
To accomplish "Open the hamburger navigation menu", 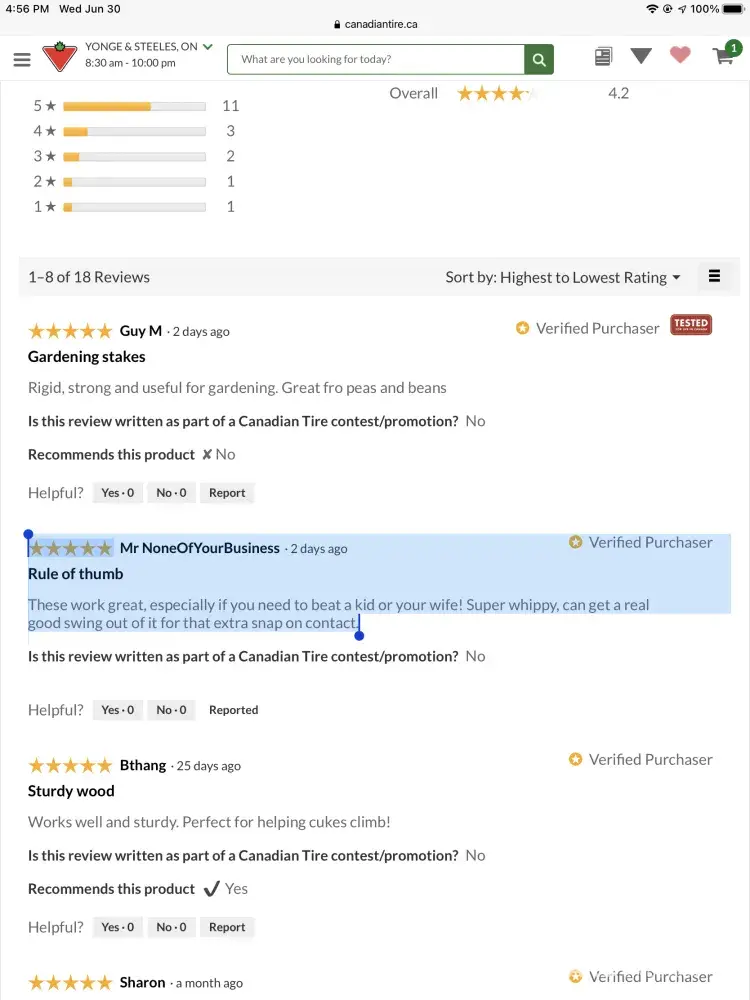I will (22, 59).
